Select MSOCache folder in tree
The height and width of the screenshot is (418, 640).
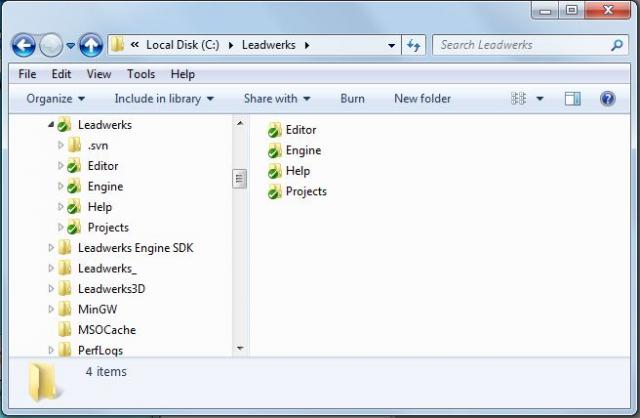click(x=107, y=329)
